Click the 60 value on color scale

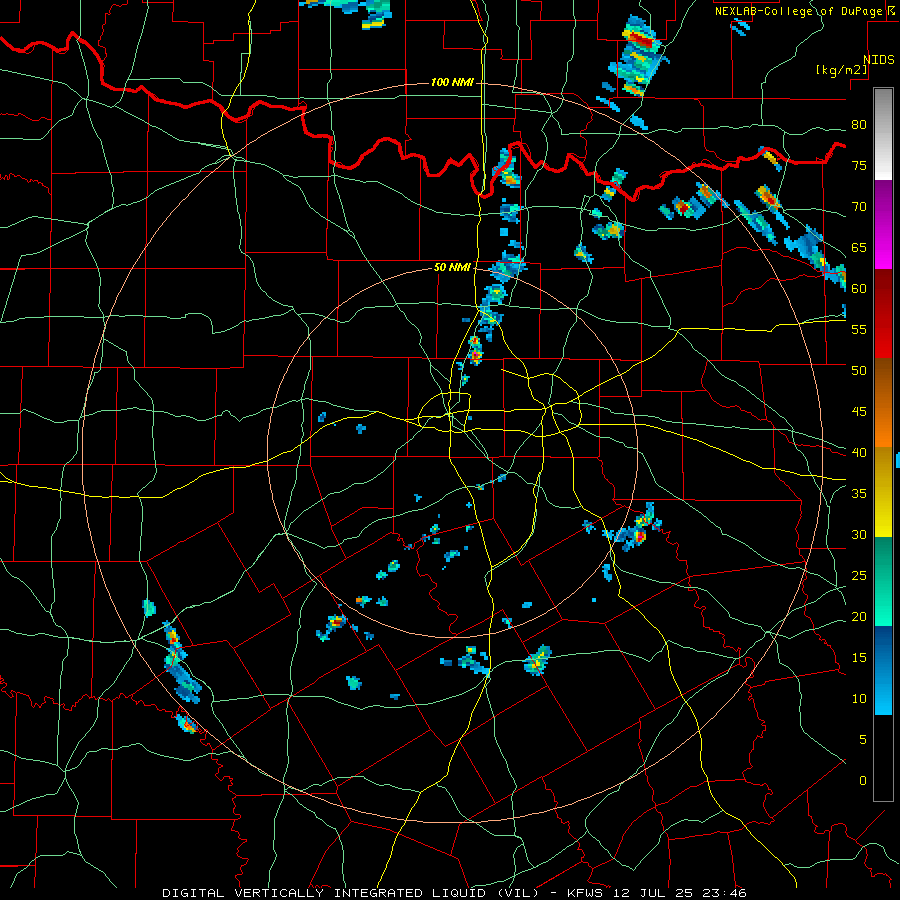click(x=859, y=289)
